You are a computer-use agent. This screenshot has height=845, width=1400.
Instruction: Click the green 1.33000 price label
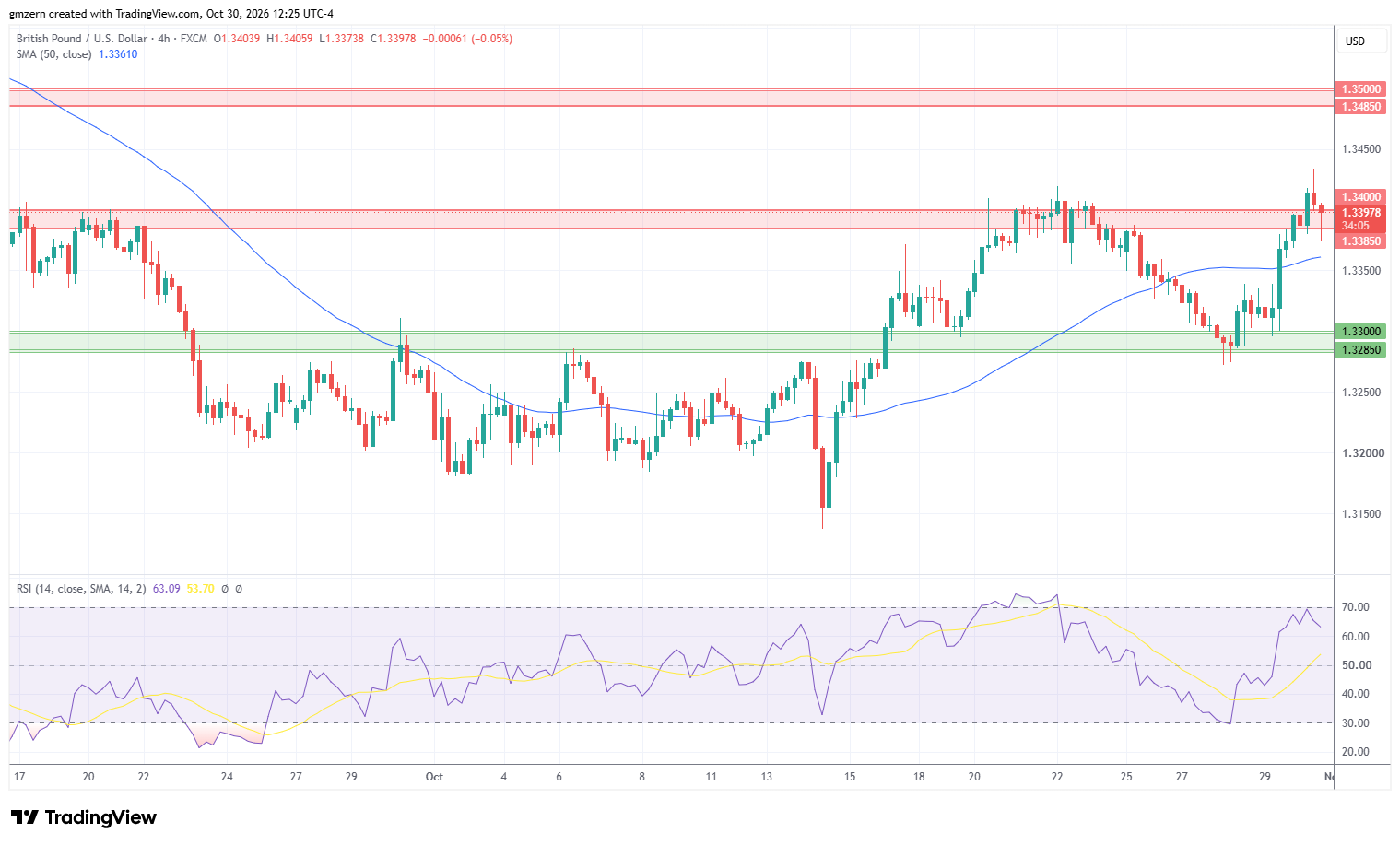tap(1359, 332)
